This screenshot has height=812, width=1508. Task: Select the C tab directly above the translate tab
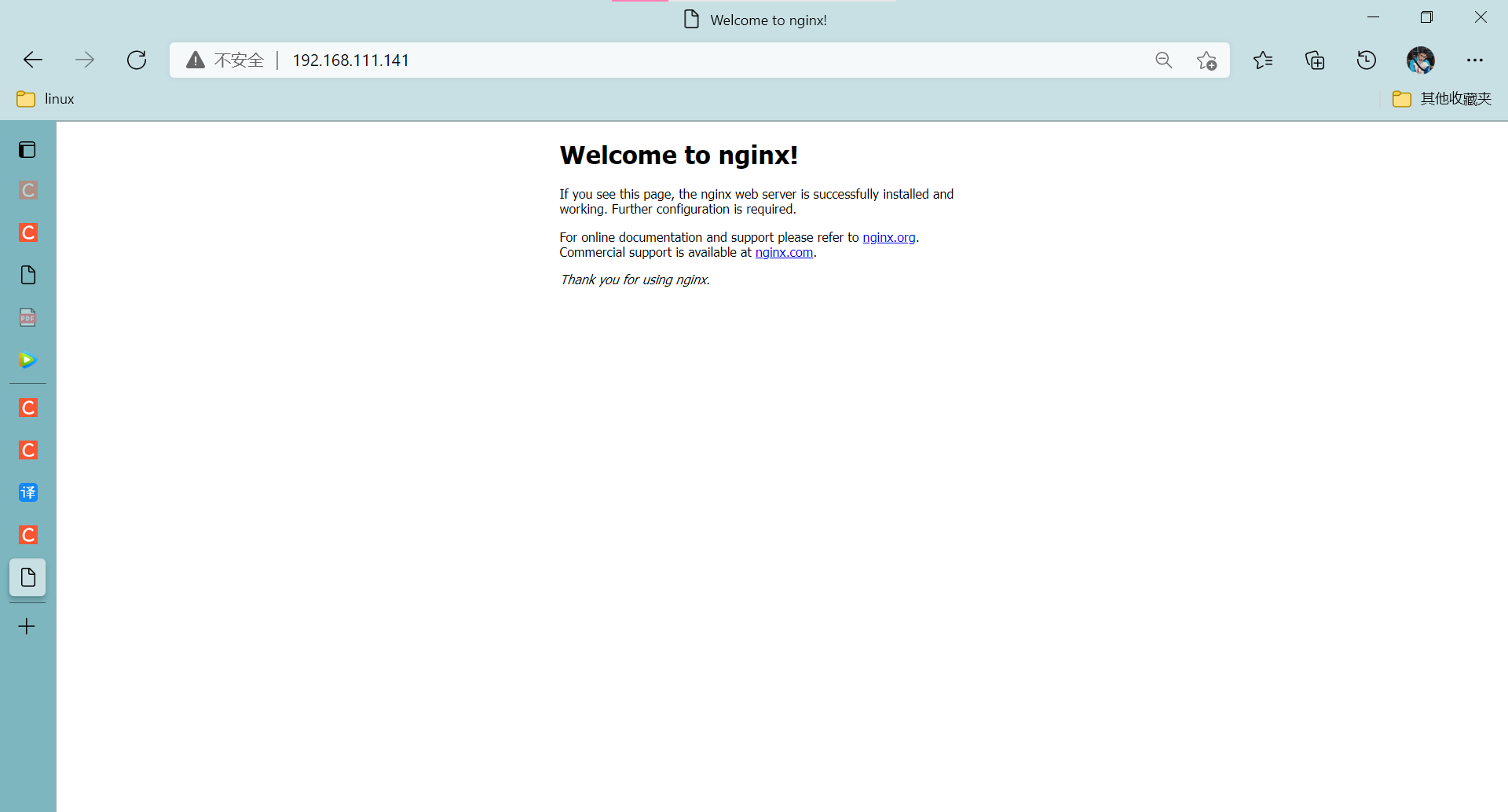pyautogui.click(x=28, y=450)
